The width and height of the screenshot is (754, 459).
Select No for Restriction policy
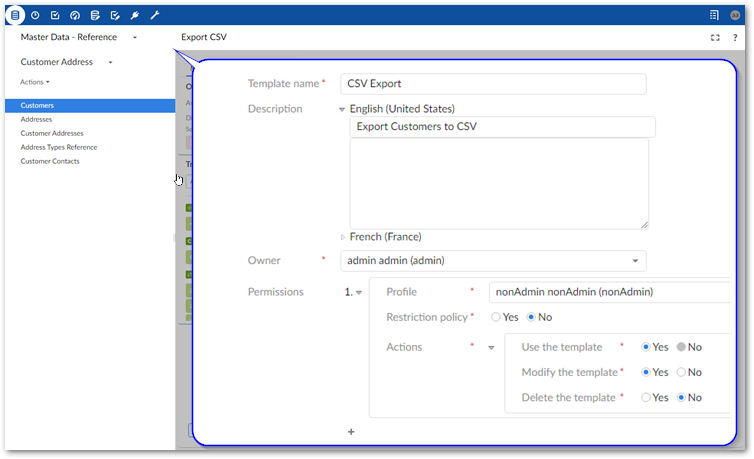pos(531,317)
